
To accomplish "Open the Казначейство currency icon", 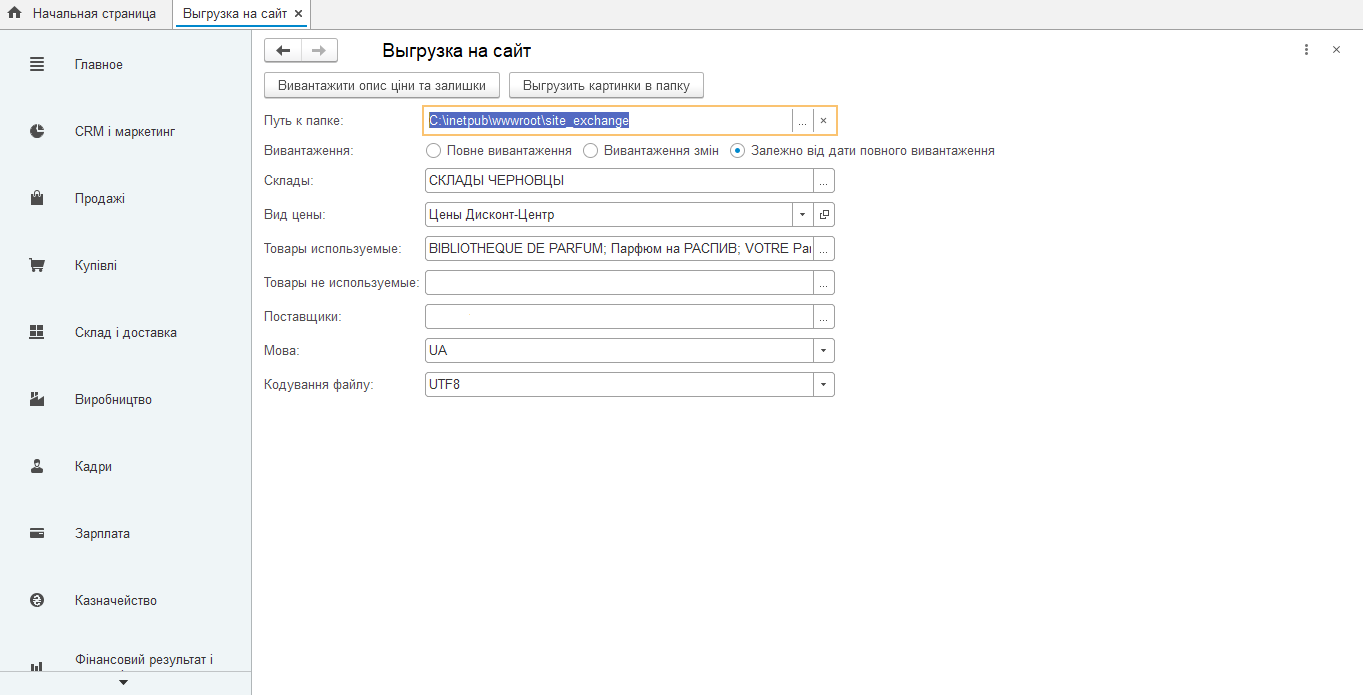I will (37, 601).
